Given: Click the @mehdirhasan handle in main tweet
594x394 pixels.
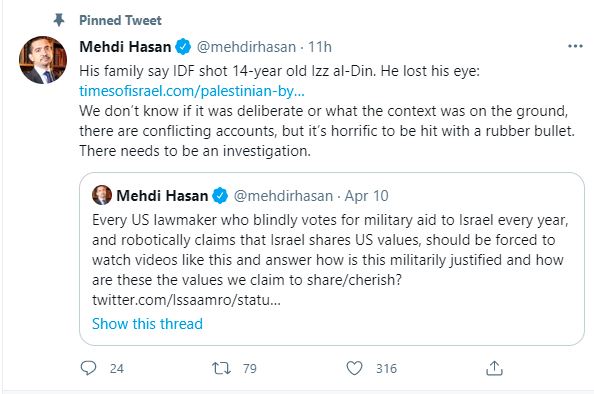Looking at the screenshot, I should pos(246,47).
